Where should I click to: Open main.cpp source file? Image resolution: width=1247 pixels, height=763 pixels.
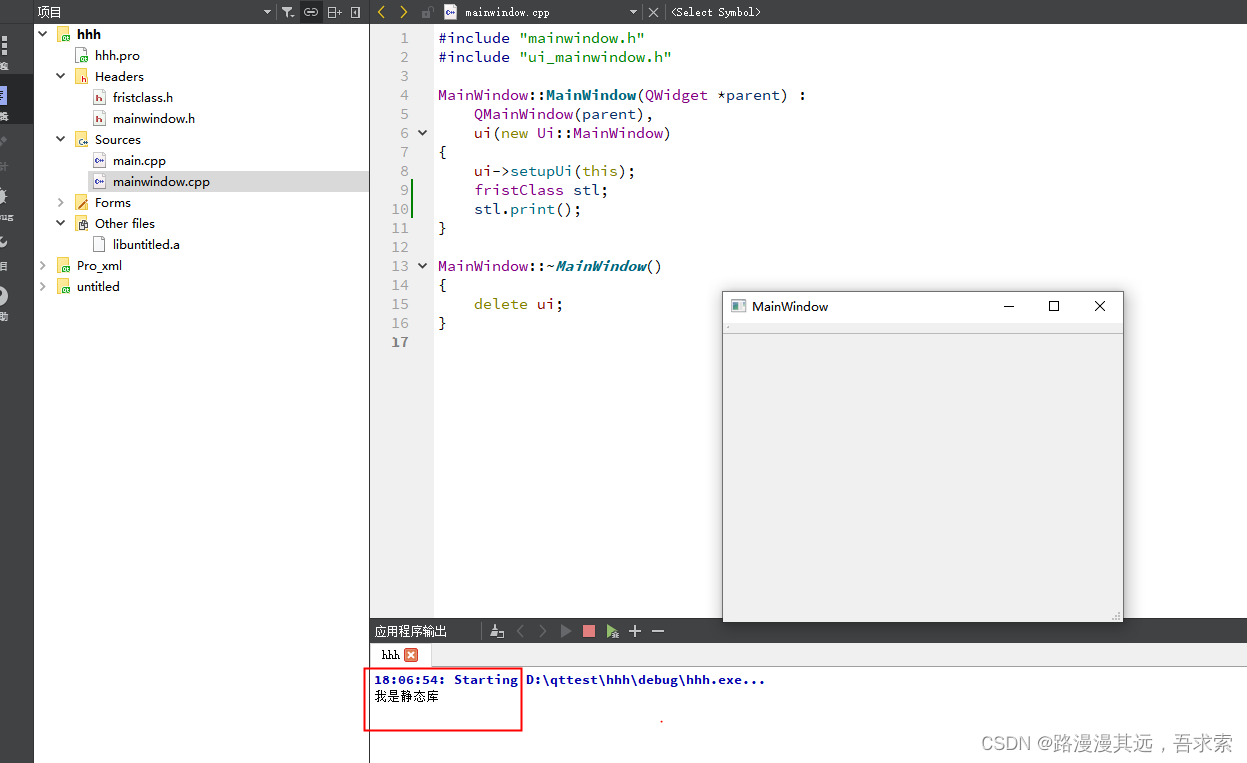(x=139, y=160)
